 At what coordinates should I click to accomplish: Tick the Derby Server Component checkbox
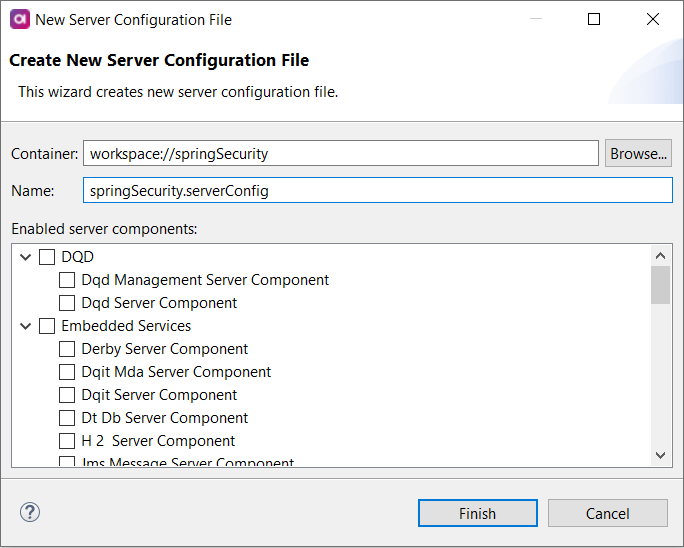(67, 349)
